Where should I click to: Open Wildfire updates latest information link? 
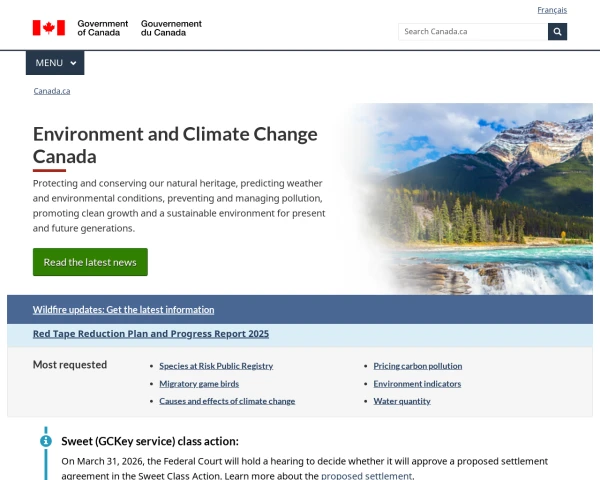(x=123, y=309)
